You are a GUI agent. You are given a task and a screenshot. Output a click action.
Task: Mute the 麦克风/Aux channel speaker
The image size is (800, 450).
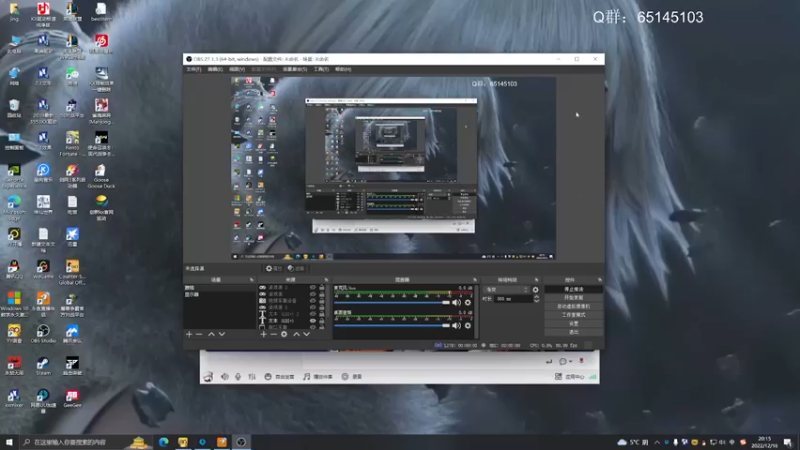[457, 303]
